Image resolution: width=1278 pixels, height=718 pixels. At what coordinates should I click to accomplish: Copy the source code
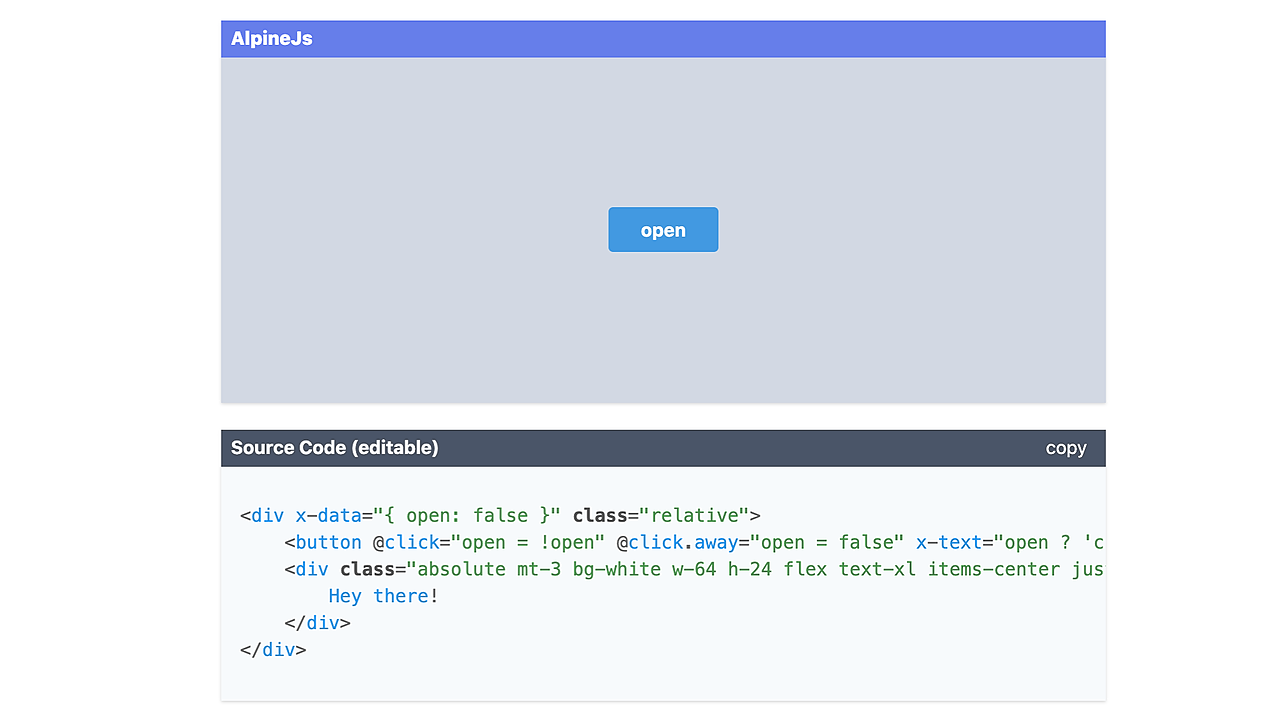click(1065, 448)
